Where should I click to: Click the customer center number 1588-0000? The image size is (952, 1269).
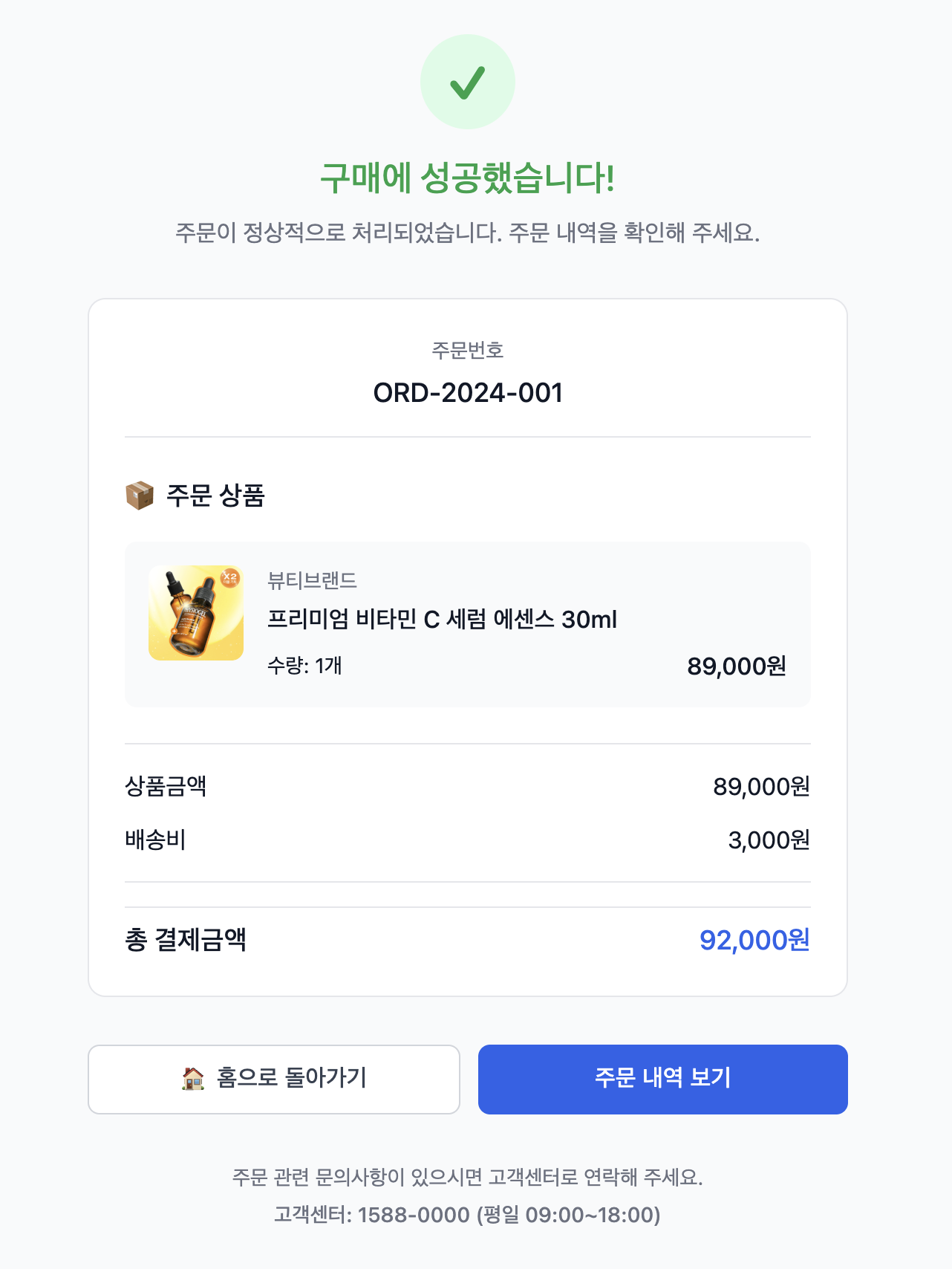(x=414, y=1215)
